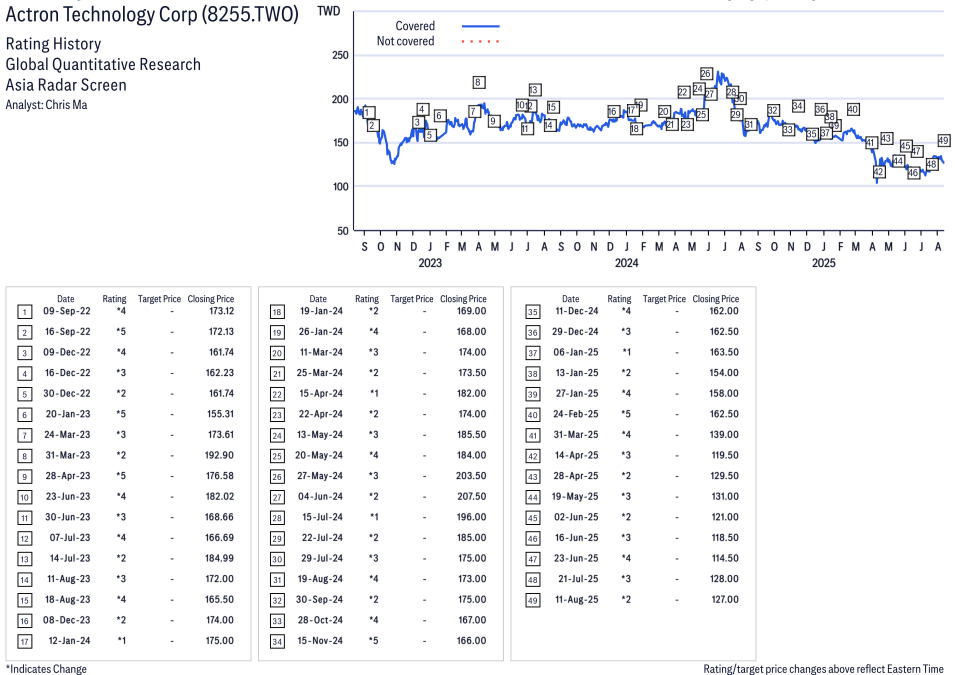Select the date 15-Nov-24 in the table
This screenshot has height=675, width=955.
coord(320,641)
